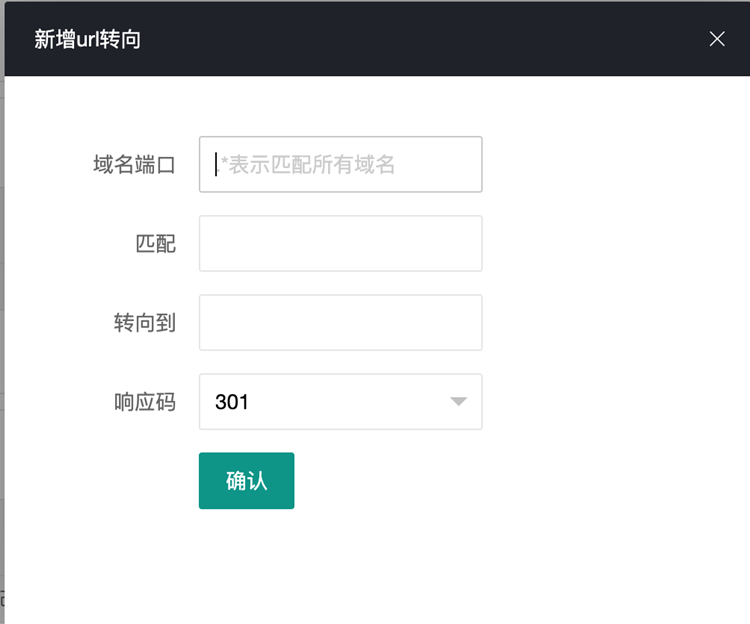750x624 pixels.
Task: Click the 转向到 input box
Action: pos(340,322)
